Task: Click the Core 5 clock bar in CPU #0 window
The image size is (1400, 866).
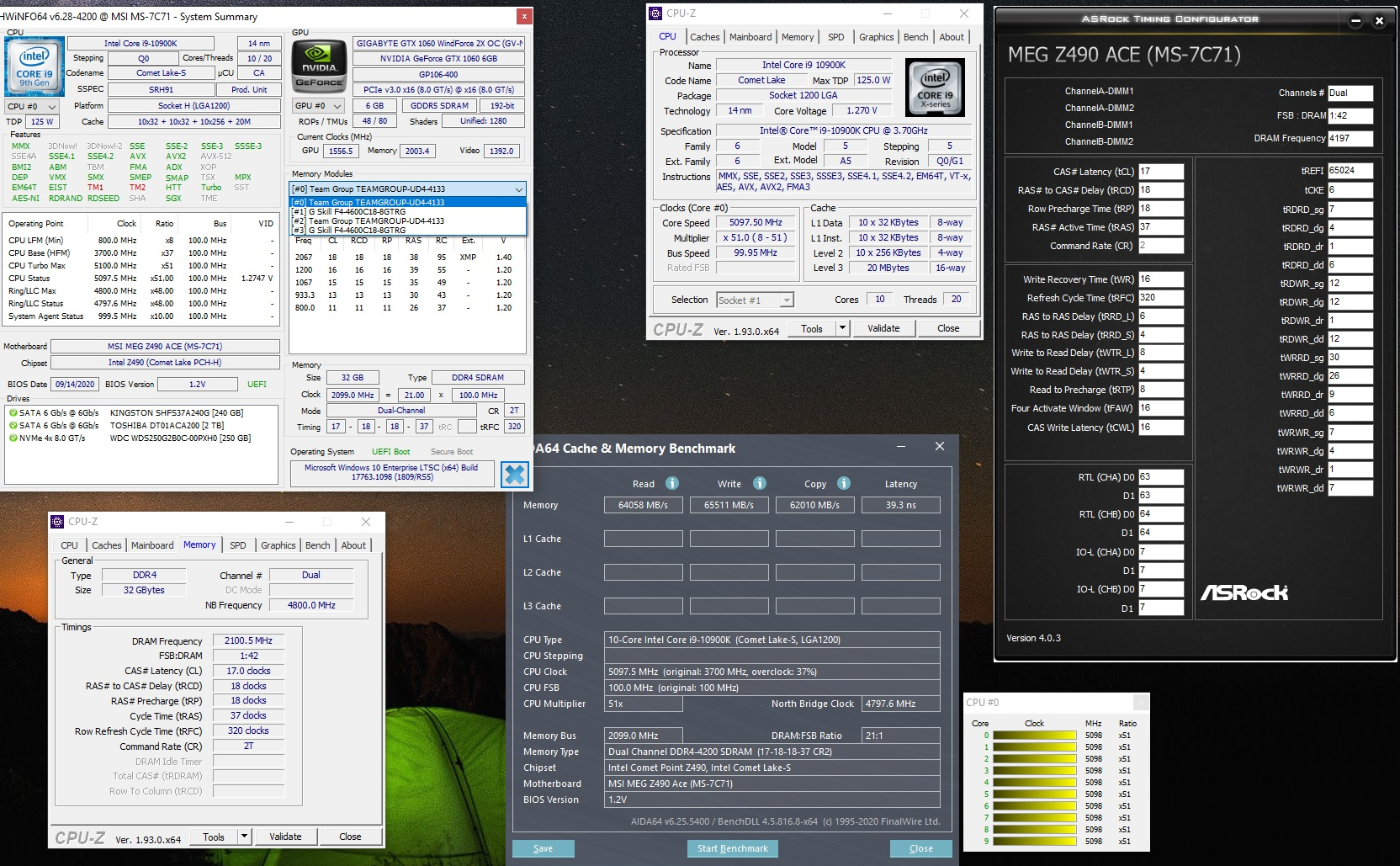Action: (x=1035, y=794)
